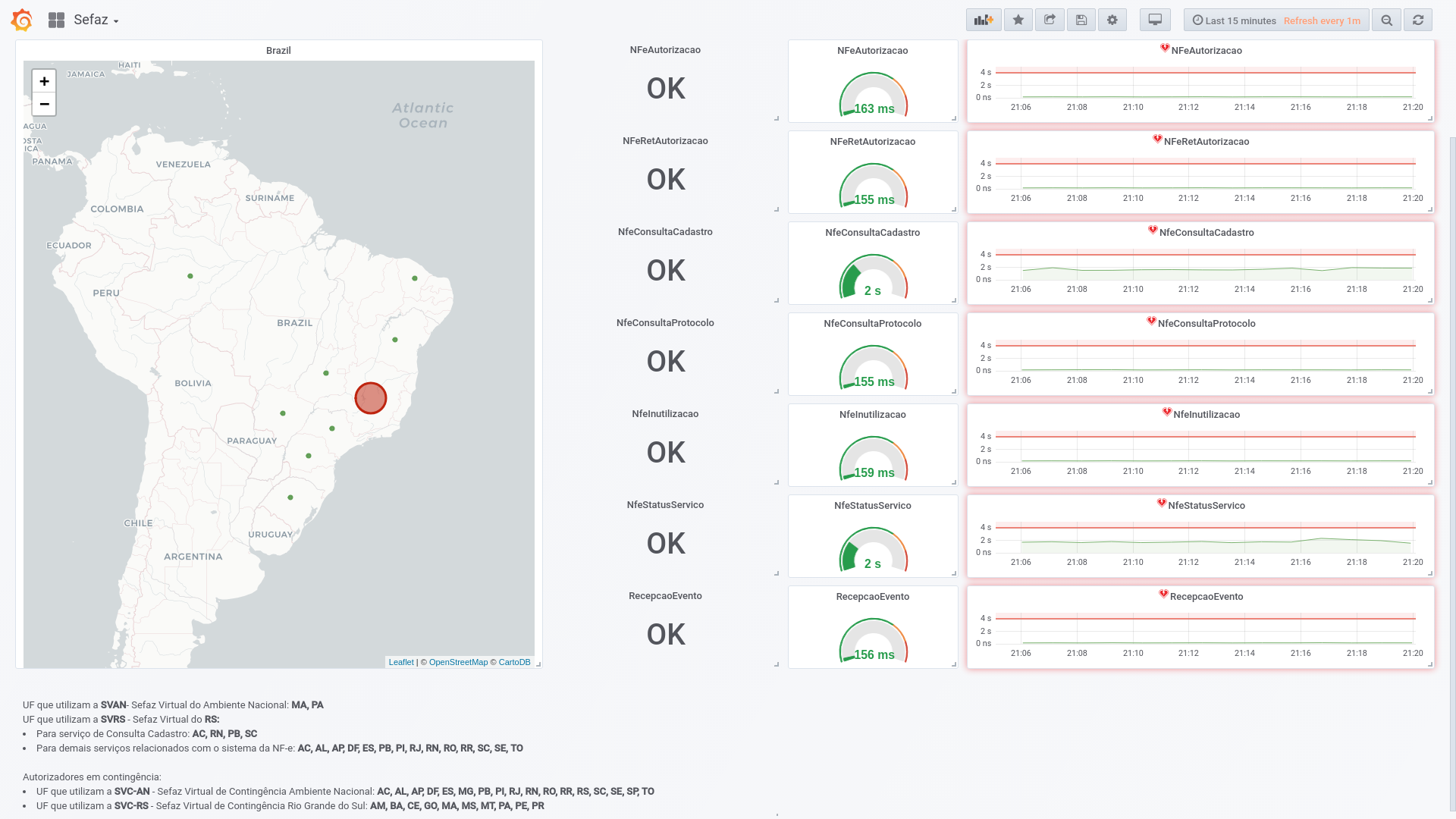1456x819 pixels.
Task: Open NfeStatusServico gauge panel title menu
Action: pyautogui.click(x=872, y=506)
